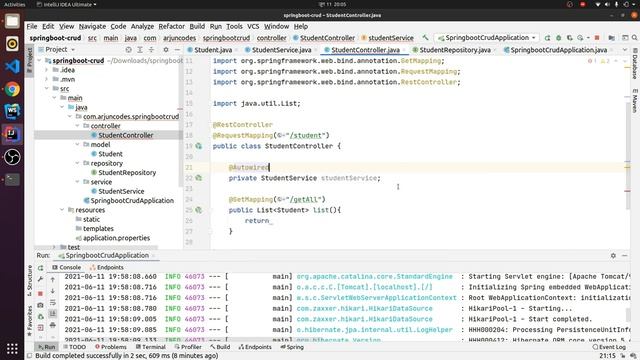
Task: Toggle tool window bars icon in status bar
Action: (x=29, y=356)
